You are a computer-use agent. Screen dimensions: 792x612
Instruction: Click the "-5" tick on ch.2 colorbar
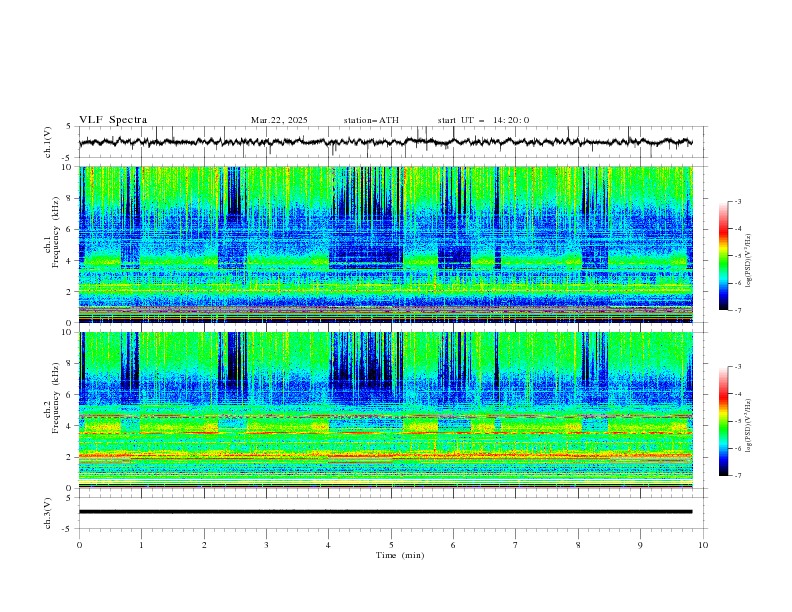point(738,421)
